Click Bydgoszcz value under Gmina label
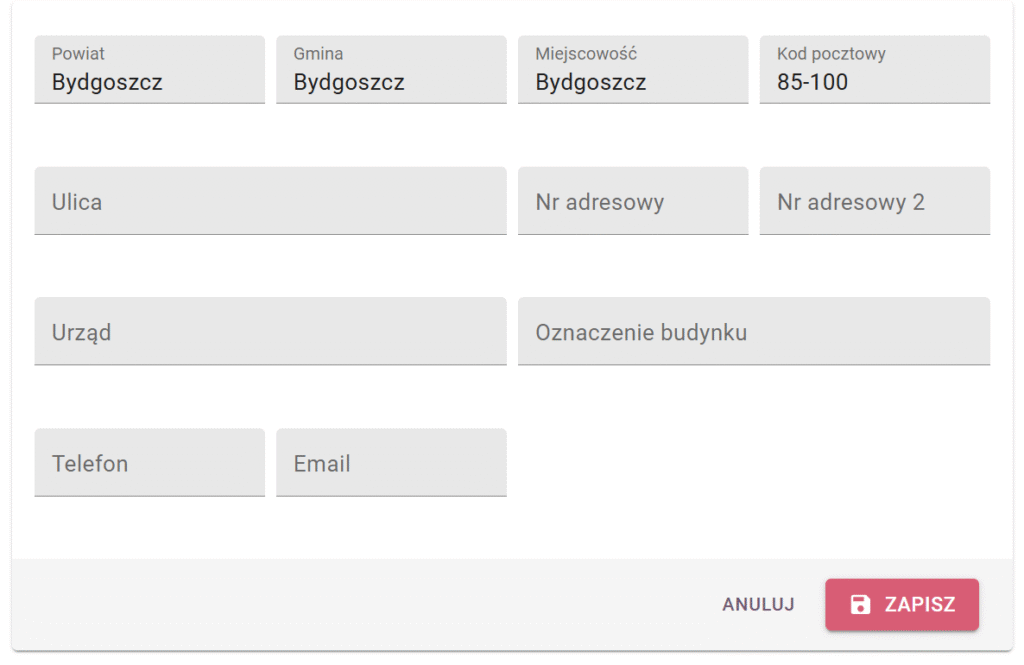This screenshot has height=665, width=1024. (x=349, y=83)
